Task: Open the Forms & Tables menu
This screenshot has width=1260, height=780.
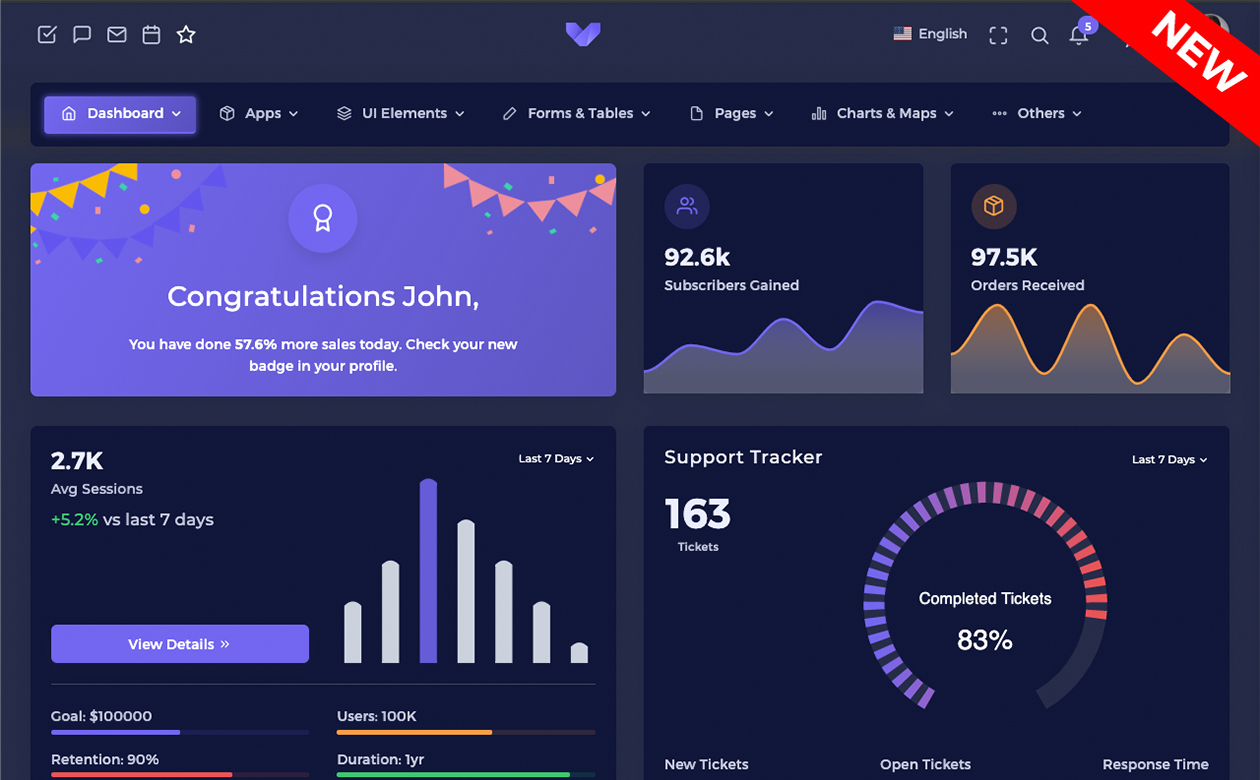Action: pyautogui.click(x=576, y=114)
